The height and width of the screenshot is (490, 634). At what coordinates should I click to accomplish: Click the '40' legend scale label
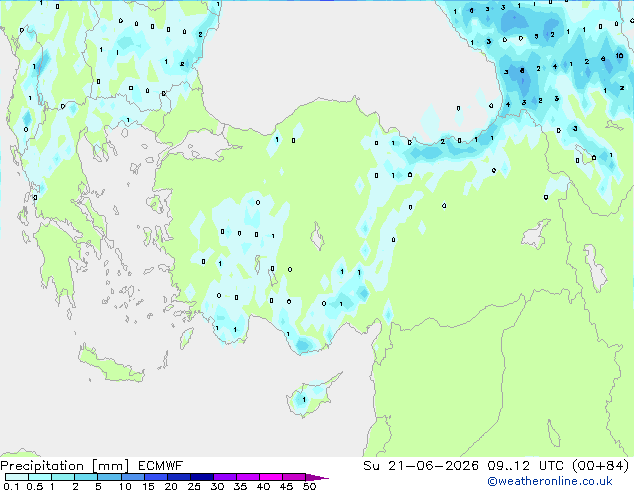coord(263,486)
